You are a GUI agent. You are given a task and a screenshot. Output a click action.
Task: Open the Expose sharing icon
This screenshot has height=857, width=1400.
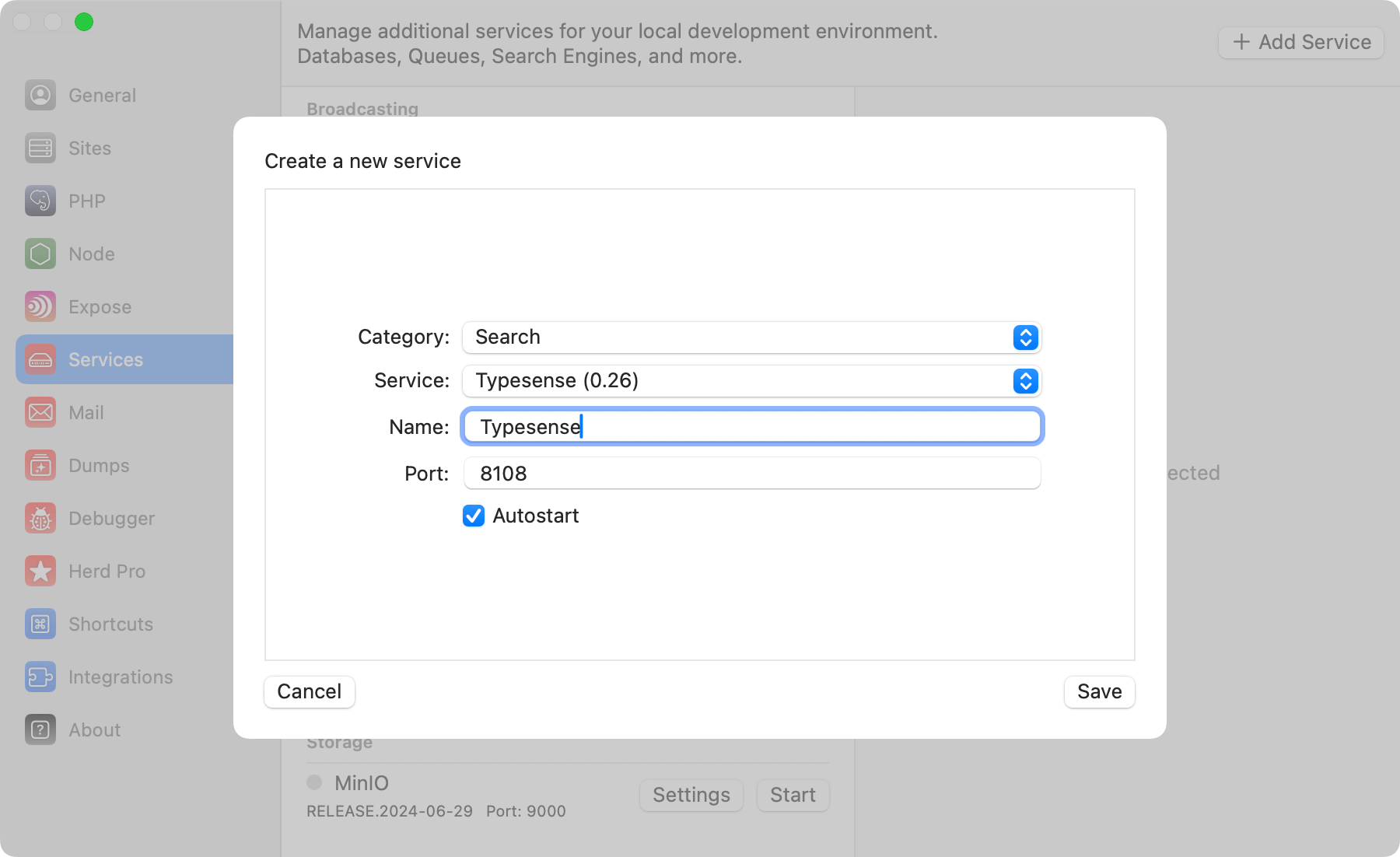40,306
